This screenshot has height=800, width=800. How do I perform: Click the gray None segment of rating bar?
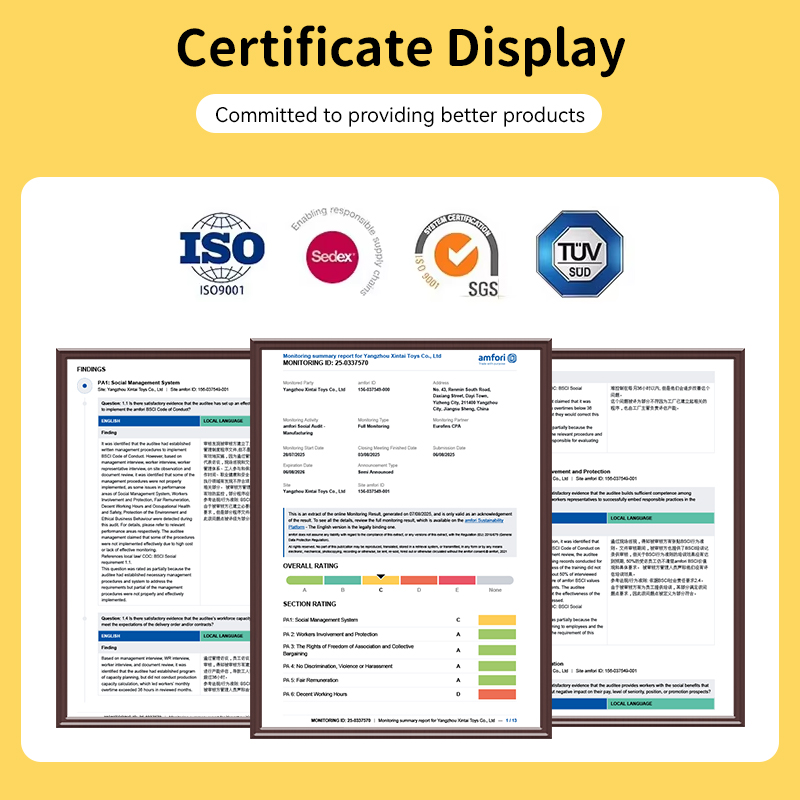(495, 580)
